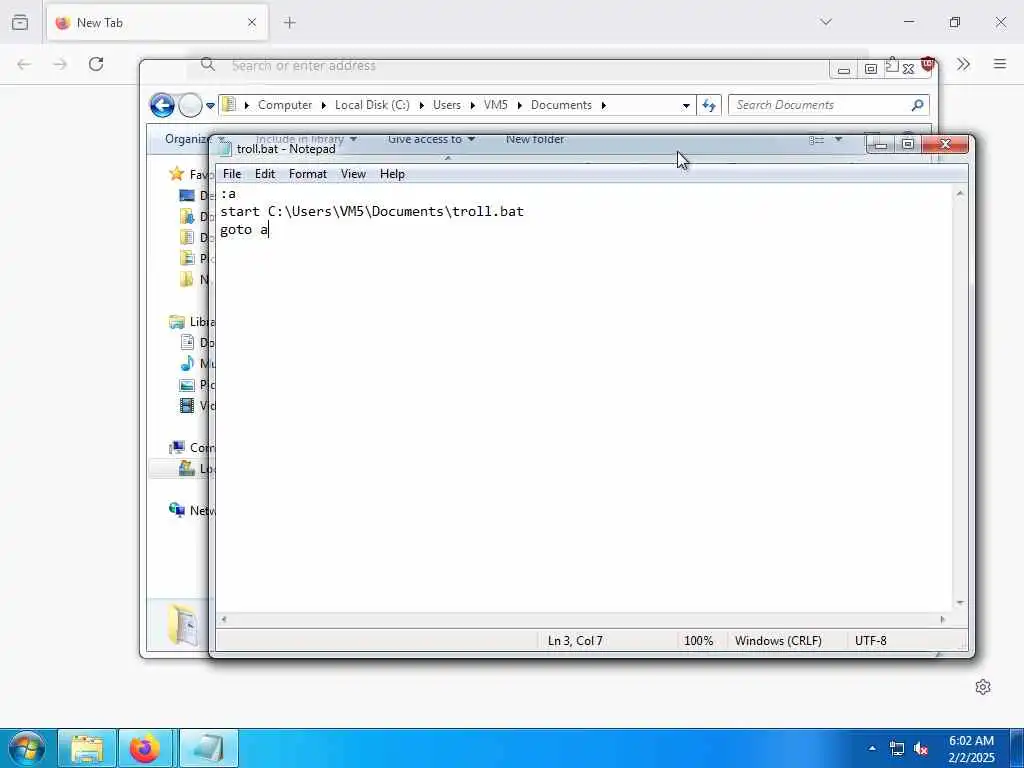The image size is (1024, 768).
Task: Click VM5 in Explorer address path
Action: pyautogui.click(x=496, y=105)
